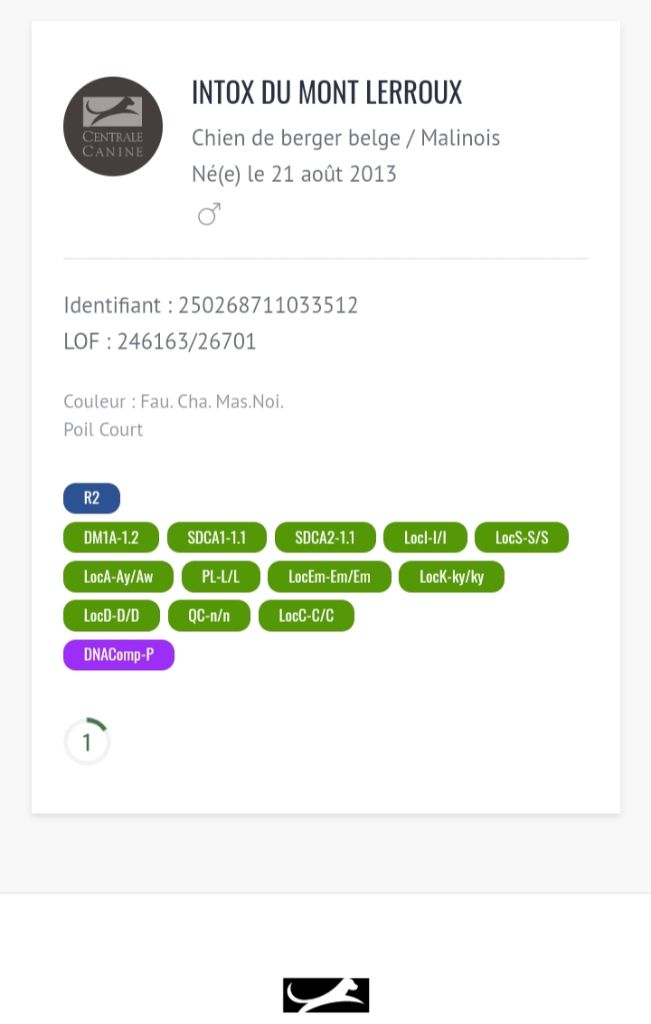This screenshot has width=651, height=1024.
Task: Click the SDCA1-1.1 badge
Action: [216, 537]
